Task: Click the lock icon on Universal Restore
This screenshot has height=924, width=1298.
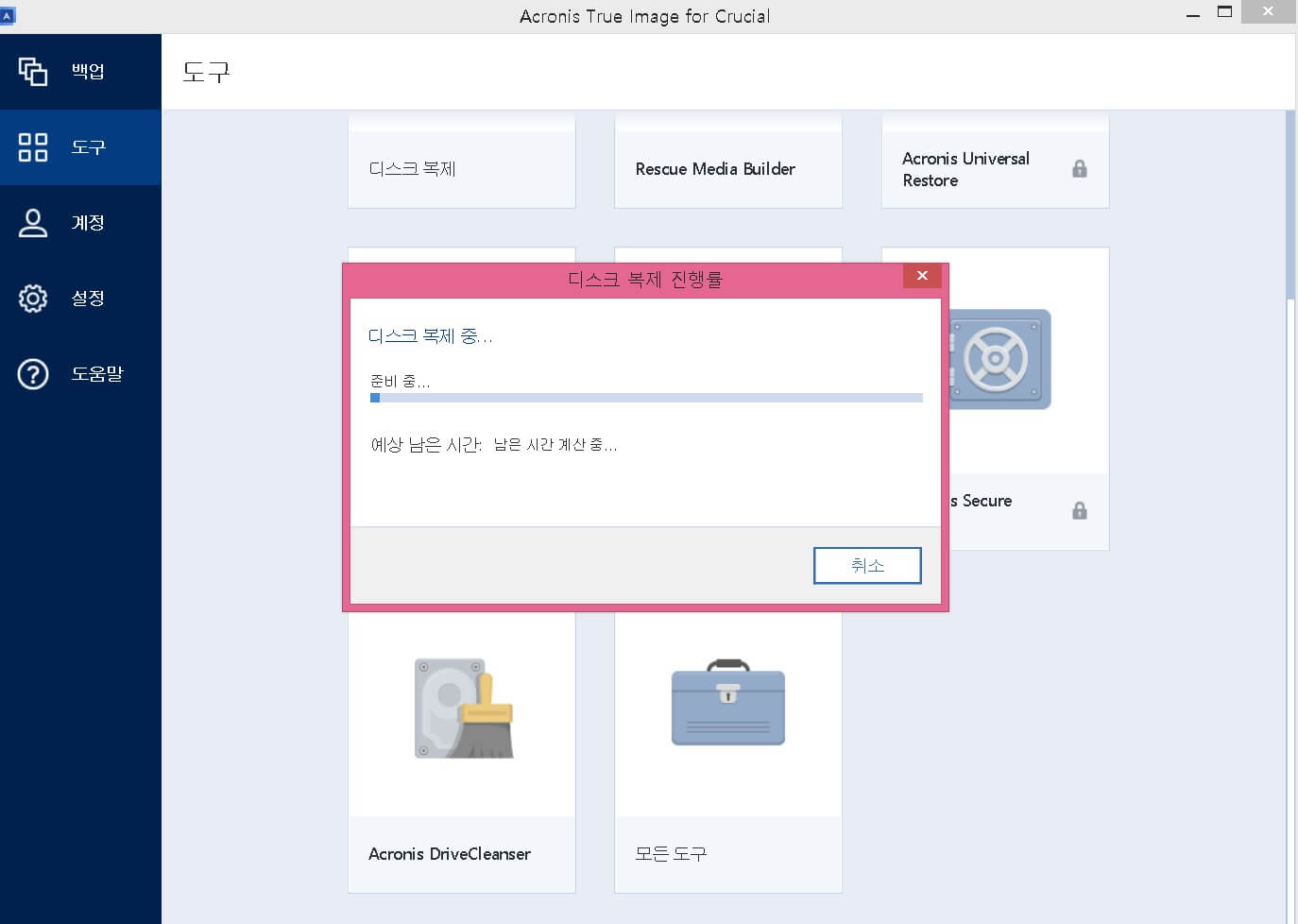Action: pos(1080,169)
